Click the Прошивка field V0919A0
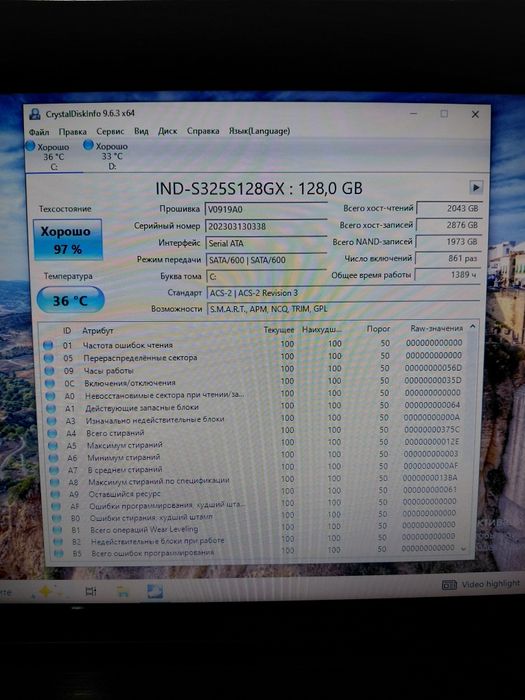The image size is (525, 700). coord(266,209)
